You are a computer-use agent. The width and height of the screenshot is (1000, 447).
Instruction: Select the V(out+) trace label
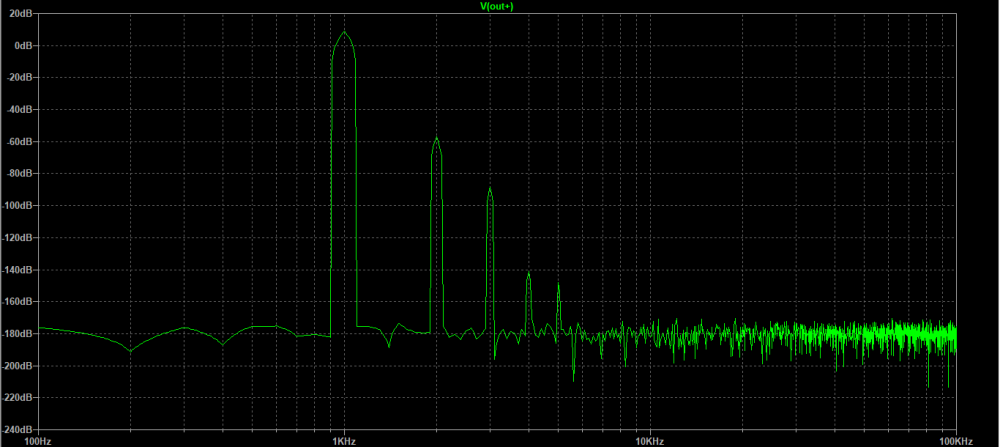496,6
